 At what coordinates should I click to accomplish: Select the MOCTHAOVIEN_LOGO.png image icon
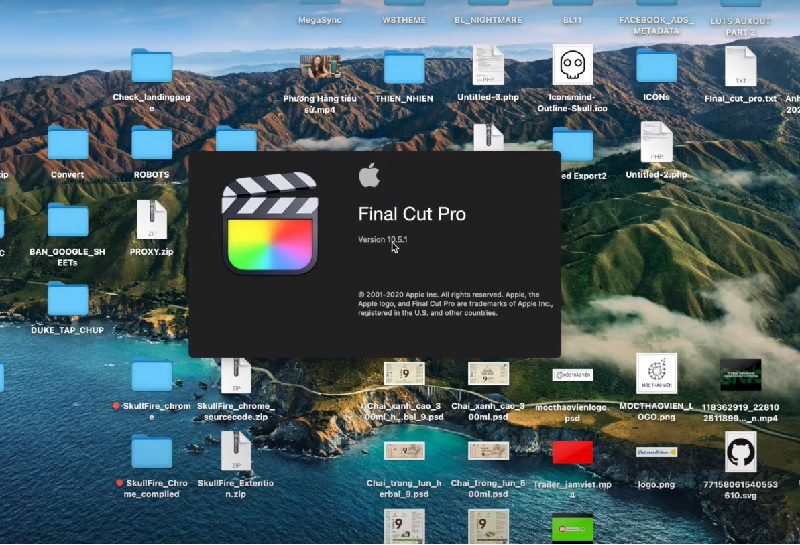657,374
